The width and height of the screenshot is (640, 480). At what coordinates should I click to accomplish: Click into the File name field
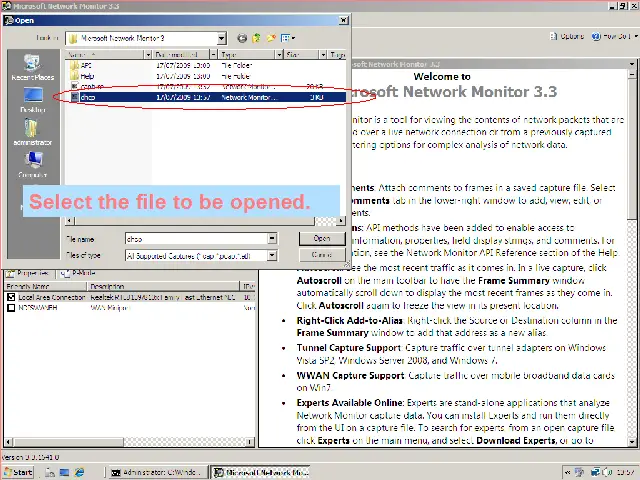coord(196,239)
